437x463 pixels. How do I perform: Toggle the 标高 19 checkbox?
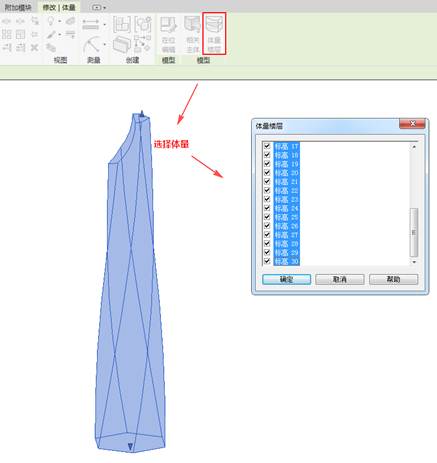tap(267, 164)
